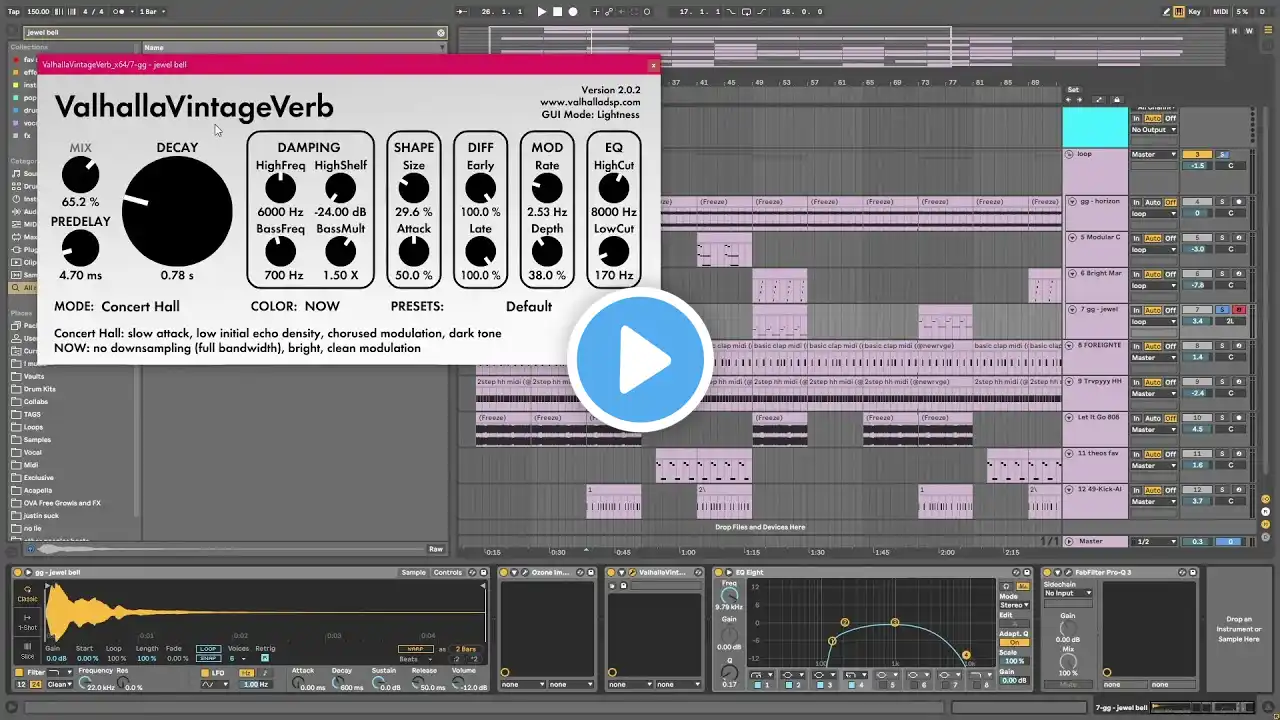Select the Vaults folder in browser
Image resolution: width=1280 pixels, height=720 pixels.
[33, 376]
